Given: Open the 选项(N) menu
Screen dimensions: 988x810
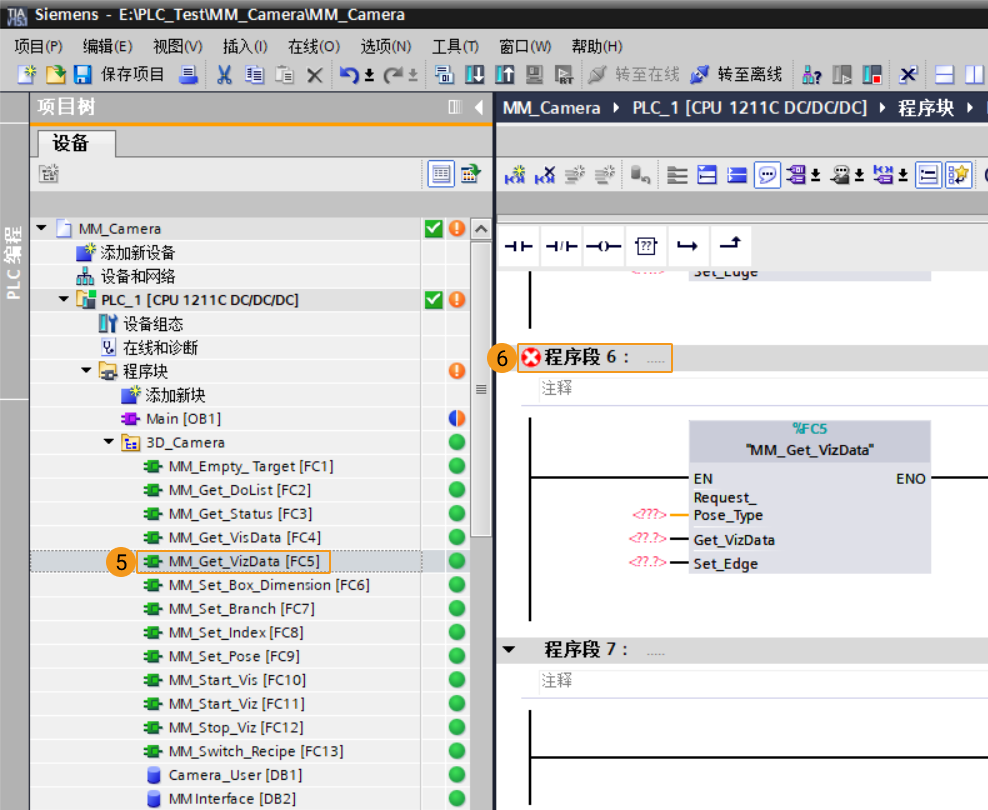Looking at the screenshot, I should (x=386, y=46).
